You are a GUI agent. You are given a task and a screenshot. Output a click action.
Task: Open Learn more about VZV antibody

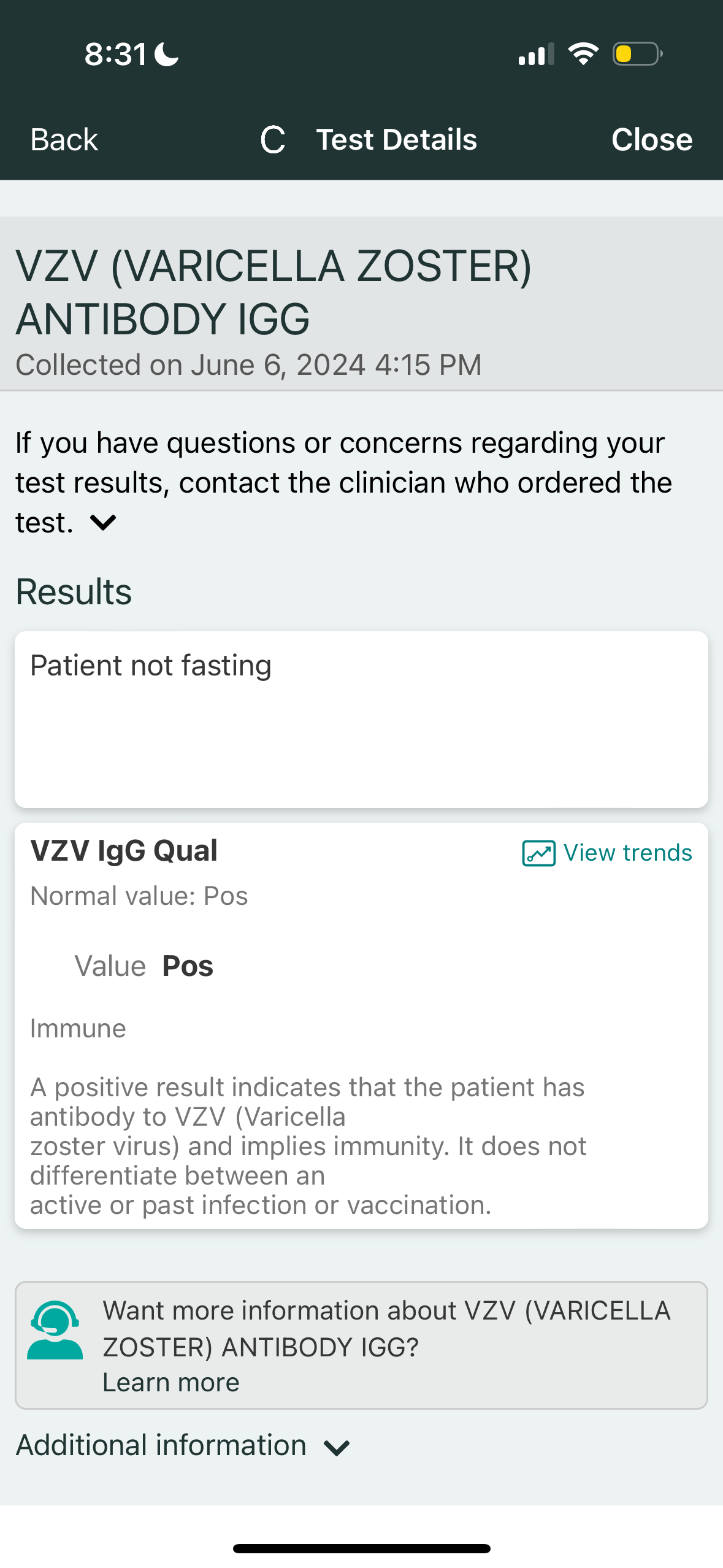[170, 1383]
